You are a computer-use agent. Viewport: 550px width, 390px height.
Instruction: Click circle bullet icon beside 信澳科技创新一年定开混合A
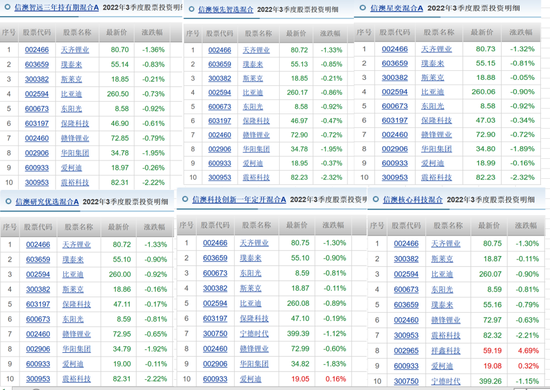(x=185, y=199)
